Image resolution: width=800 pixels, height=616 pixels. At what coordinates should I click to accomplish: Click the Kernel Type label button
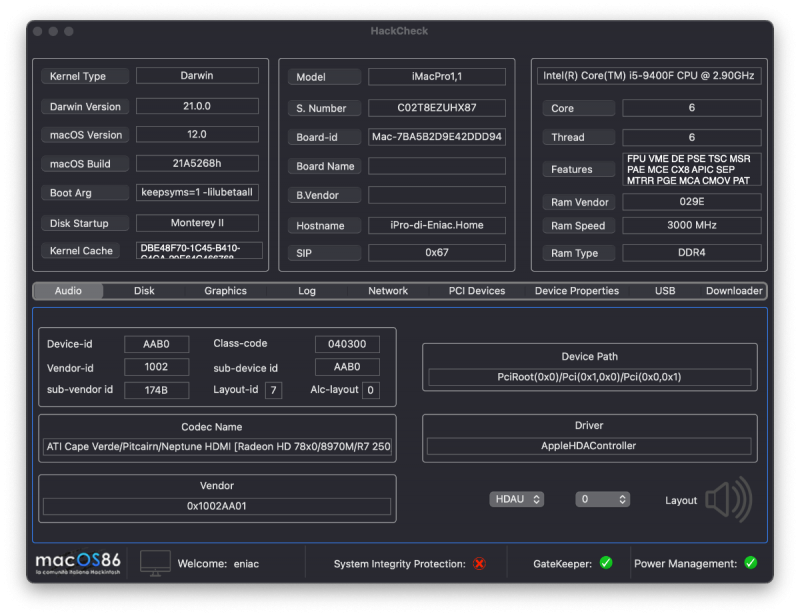point(86,76)
